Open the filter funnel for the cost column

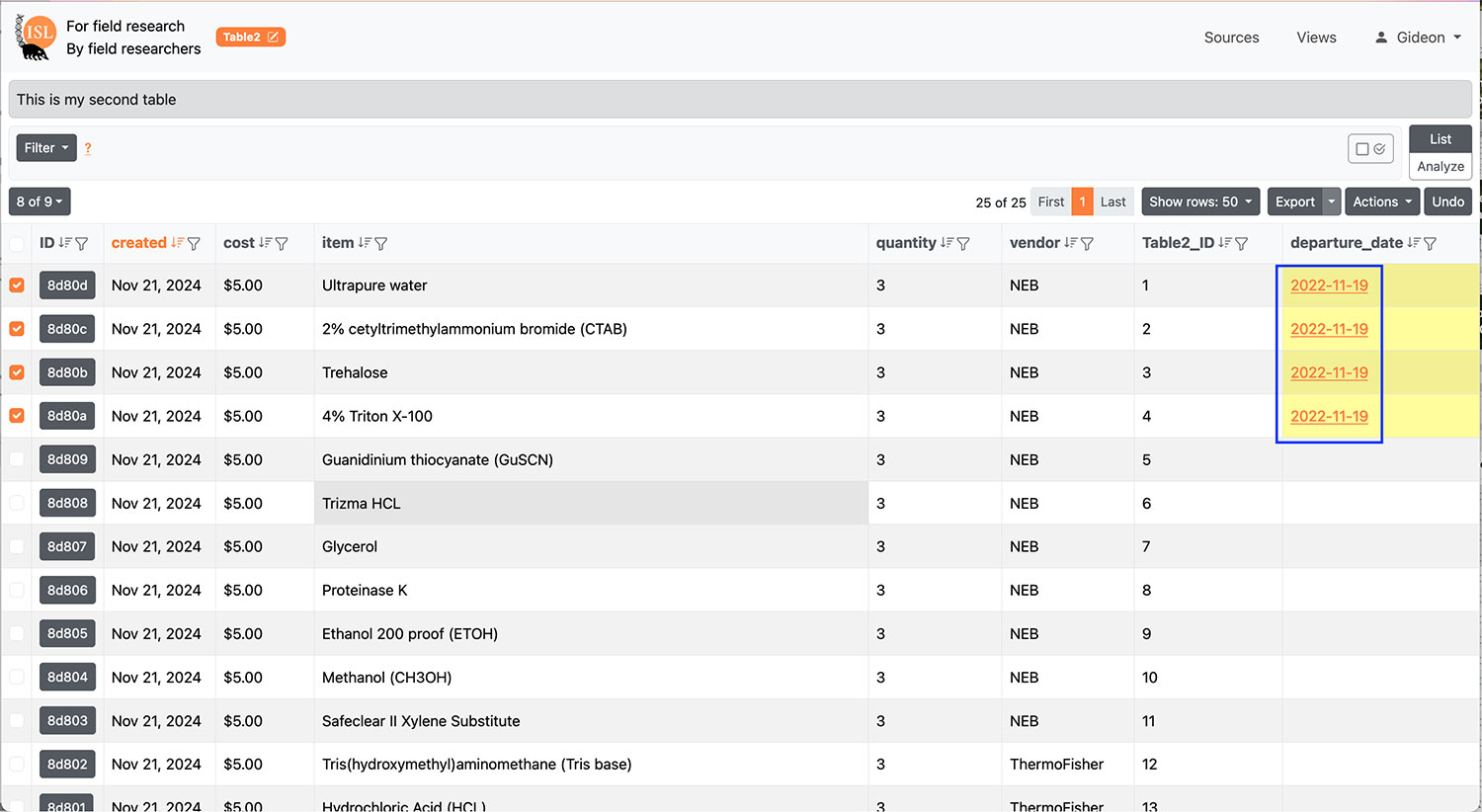282,243
